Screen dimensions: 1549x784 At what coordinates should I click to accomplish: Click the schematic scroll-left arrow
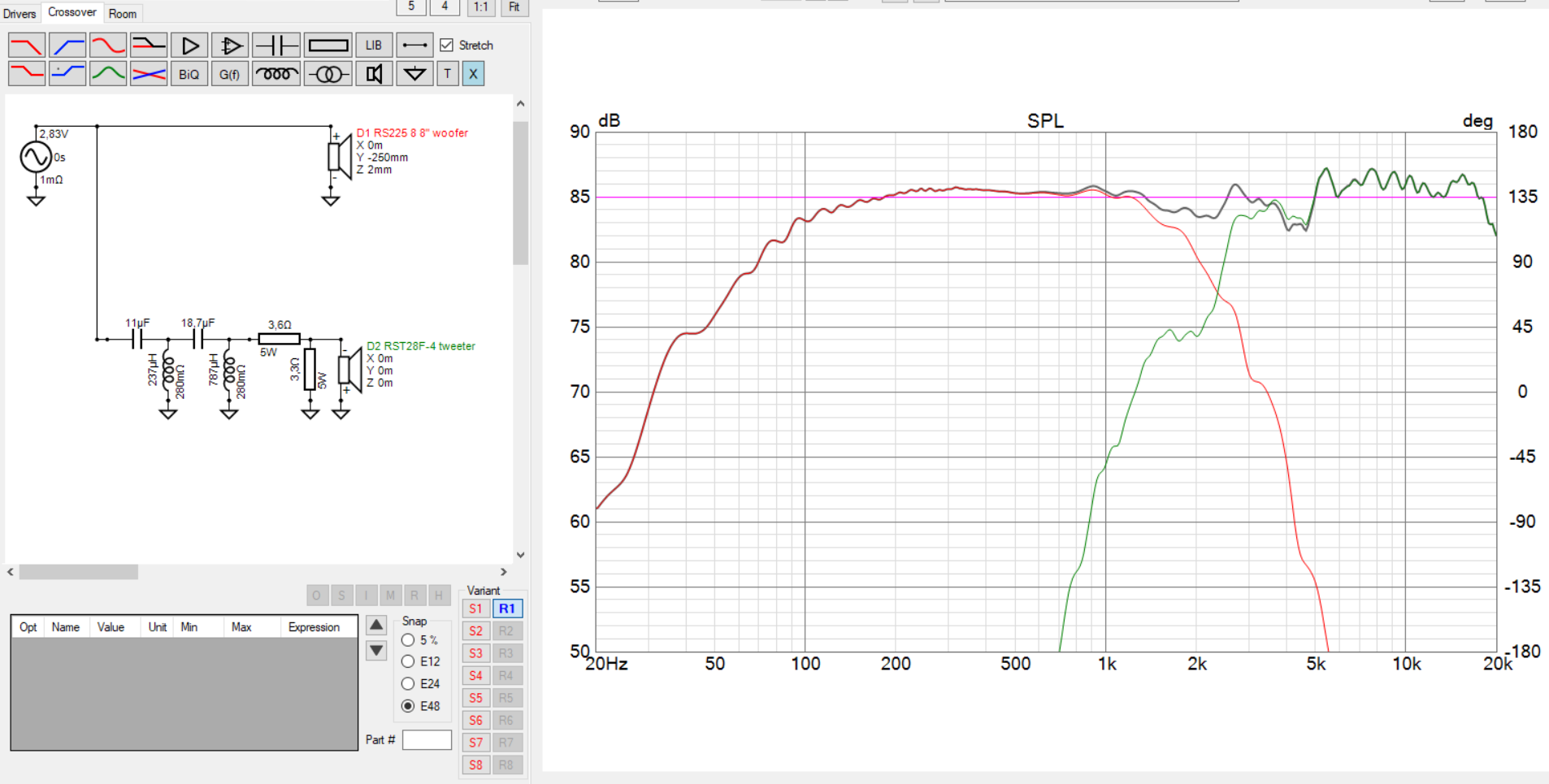tap(11, 572)
